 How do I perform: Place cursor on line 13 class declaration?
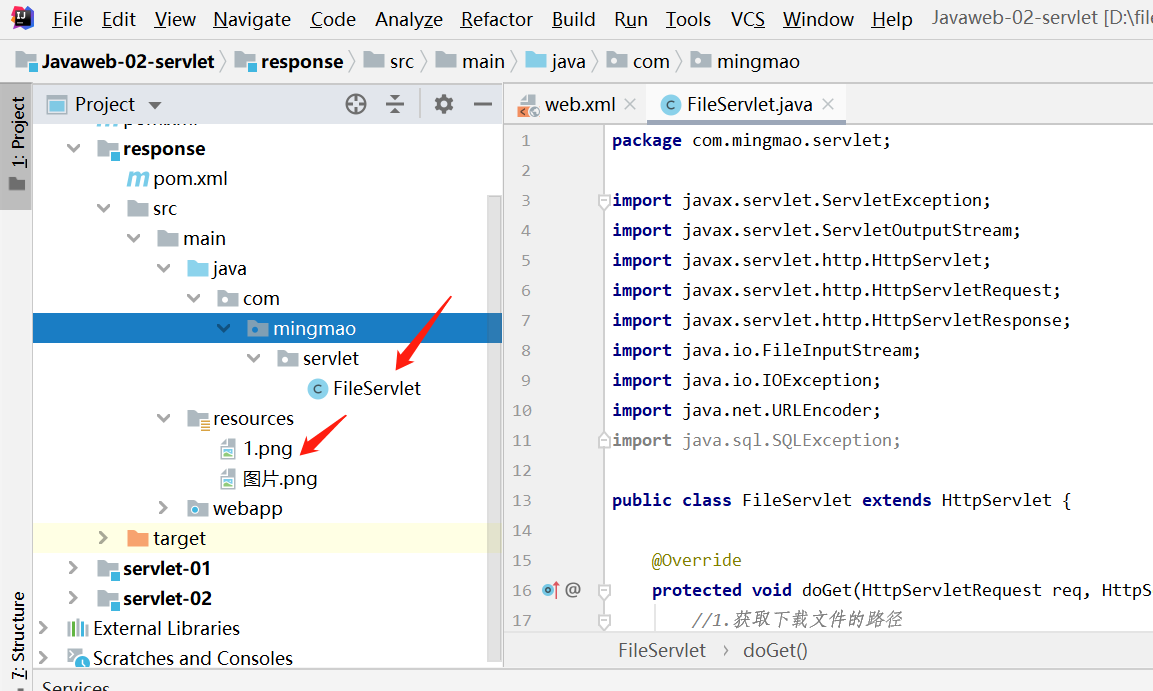pyautogui.click(x=841, y=501)
